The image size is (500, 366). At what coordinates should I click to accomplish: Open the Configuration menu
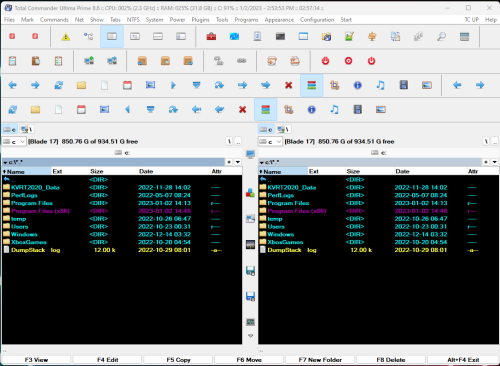317,20
